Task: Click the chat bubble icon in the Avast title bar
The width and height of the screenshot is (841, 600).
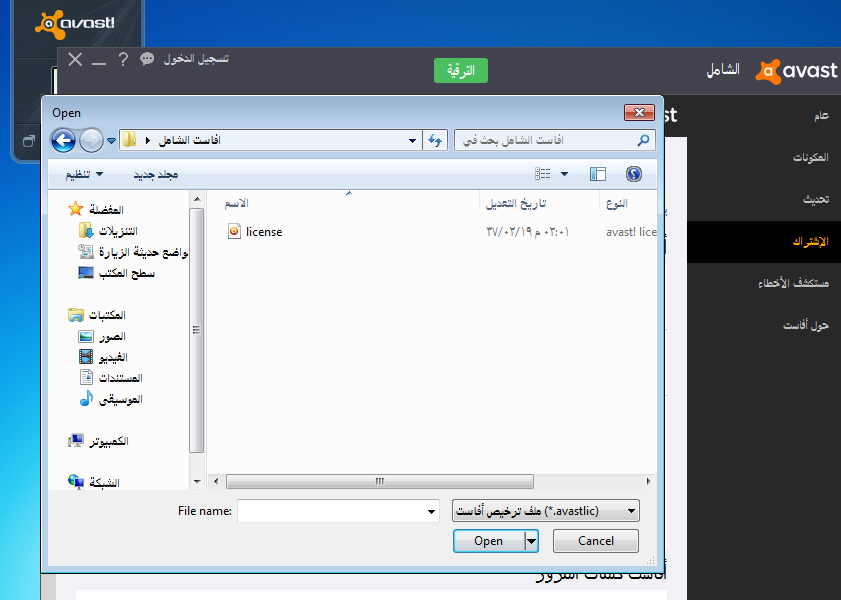Action: pyautogui.click(x=147, y=59)
